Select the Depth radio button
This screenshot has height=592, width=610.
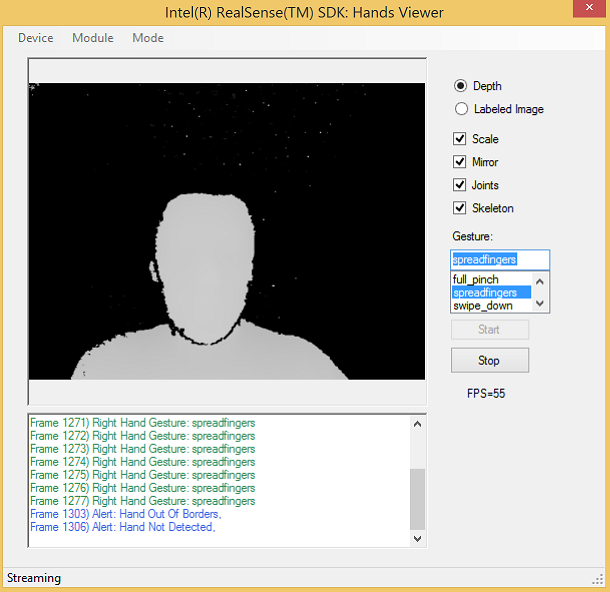(x=461, y=86)
